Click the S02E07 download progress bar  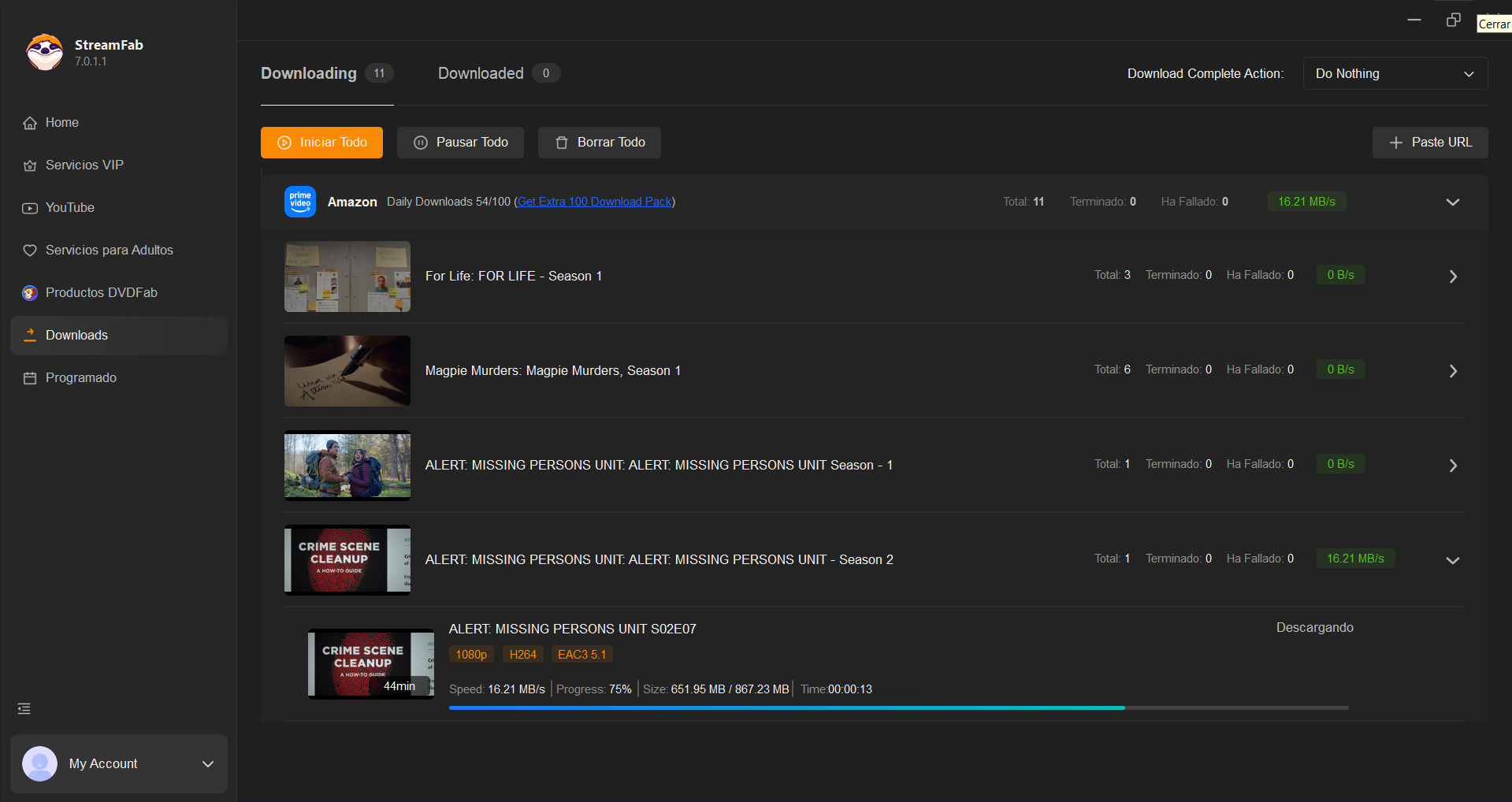[x=898, y=708]
